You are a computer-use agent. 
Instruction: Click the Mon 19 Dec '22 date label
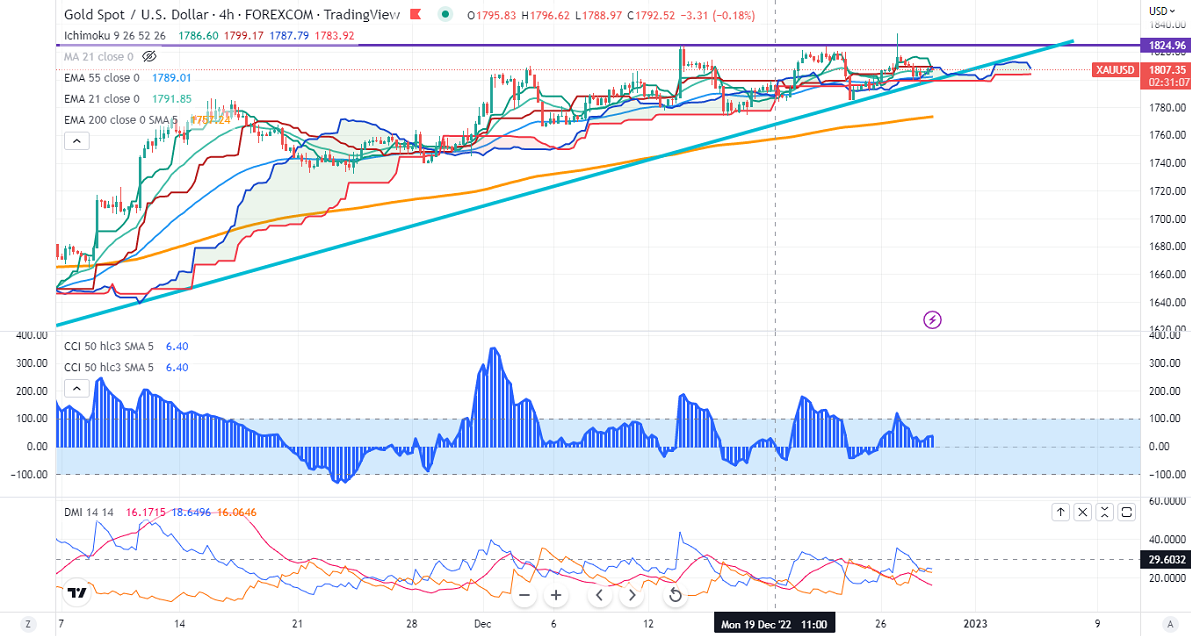(774, 625)
